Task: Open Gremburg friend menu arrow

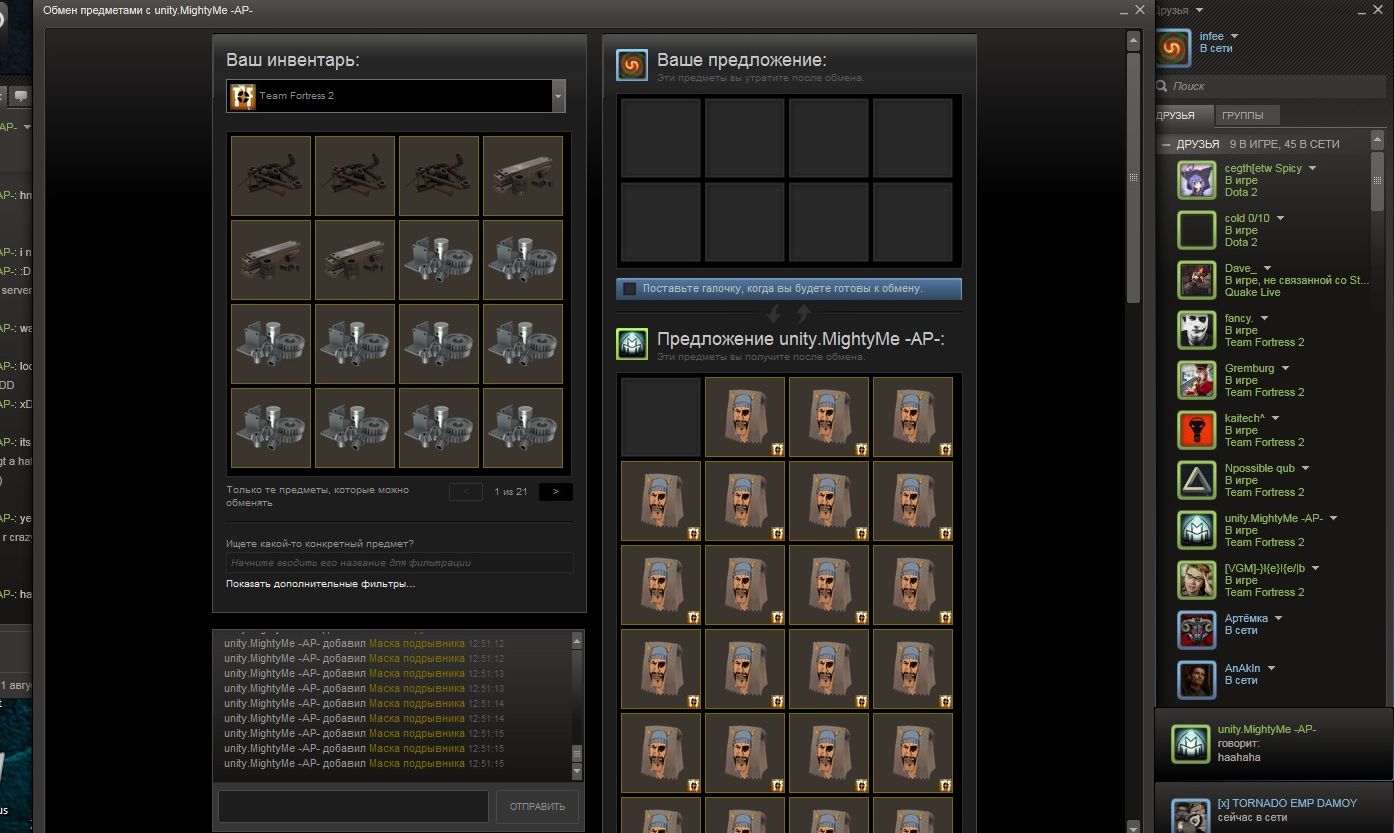Action: (1285, 368)
